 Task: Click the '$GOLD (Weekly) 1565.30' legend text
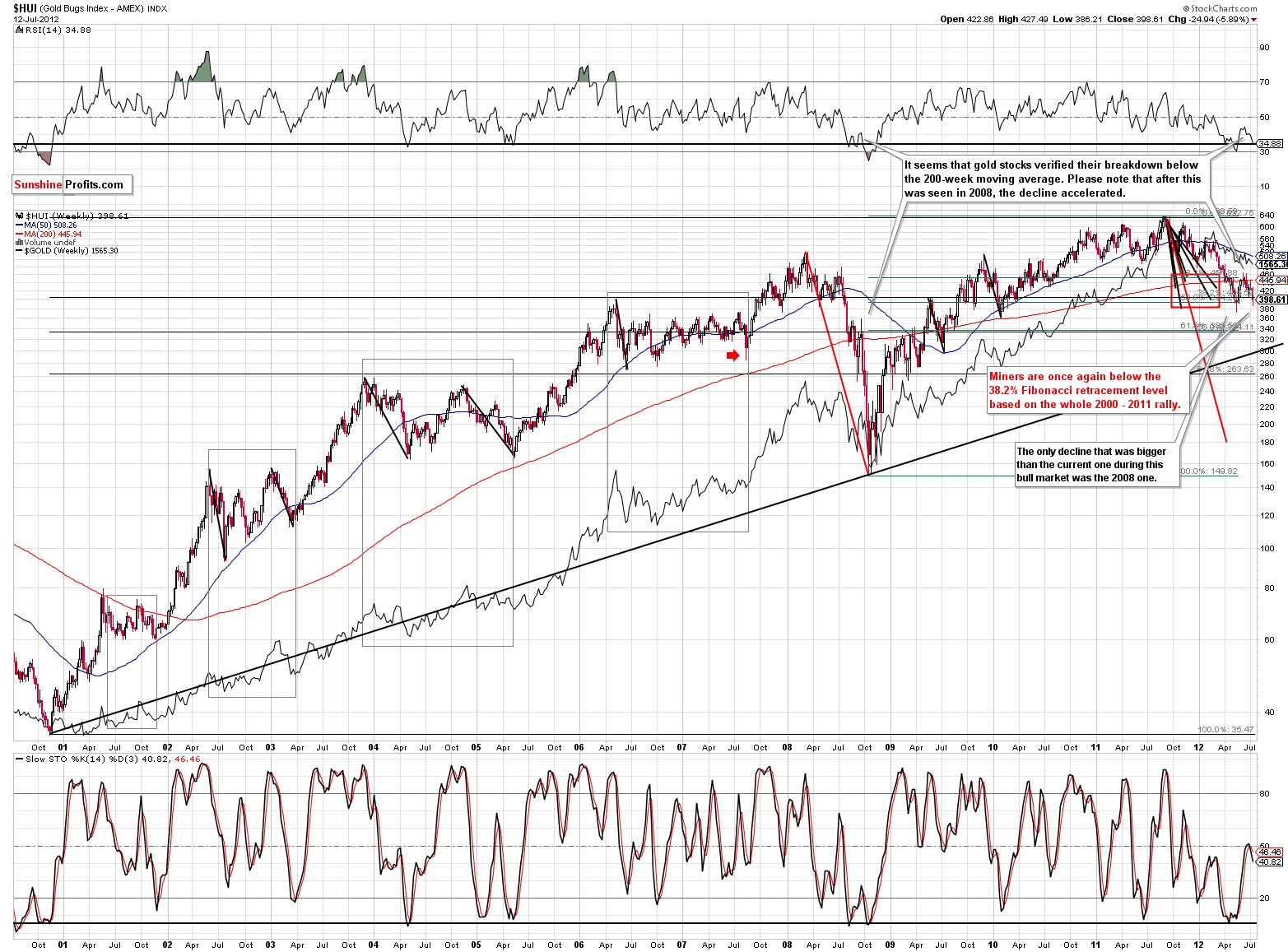[x=71, y=251]
